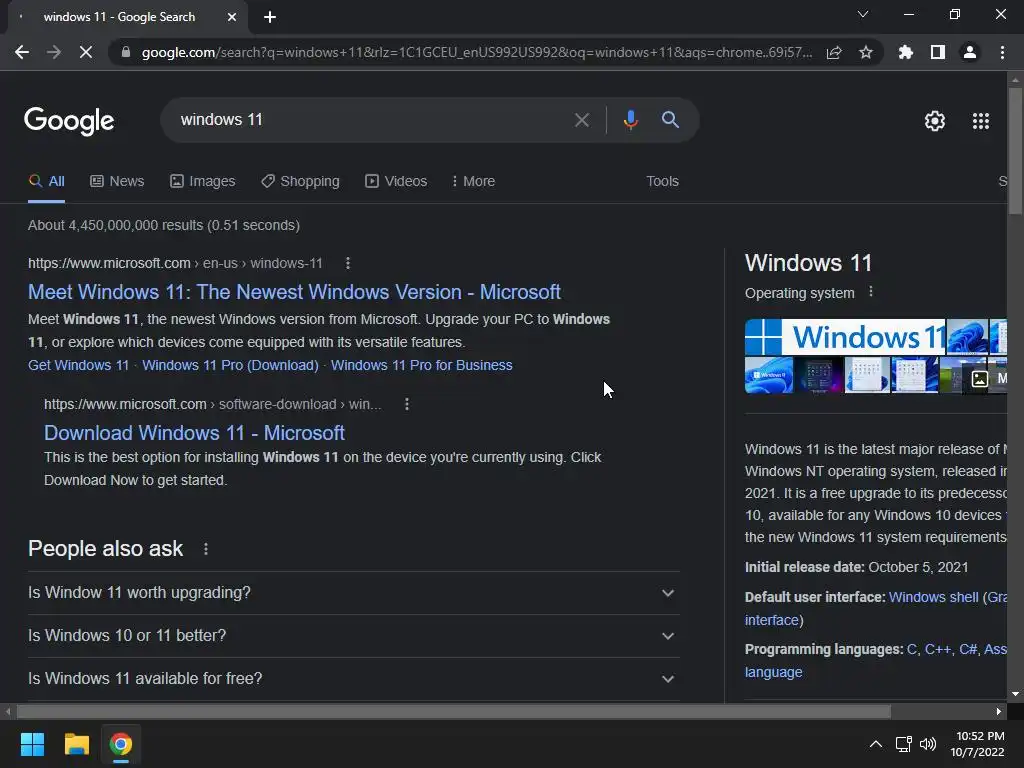Share this page from the address bar
Viewport: 1024px width, 768px height.
coord(834,52)
